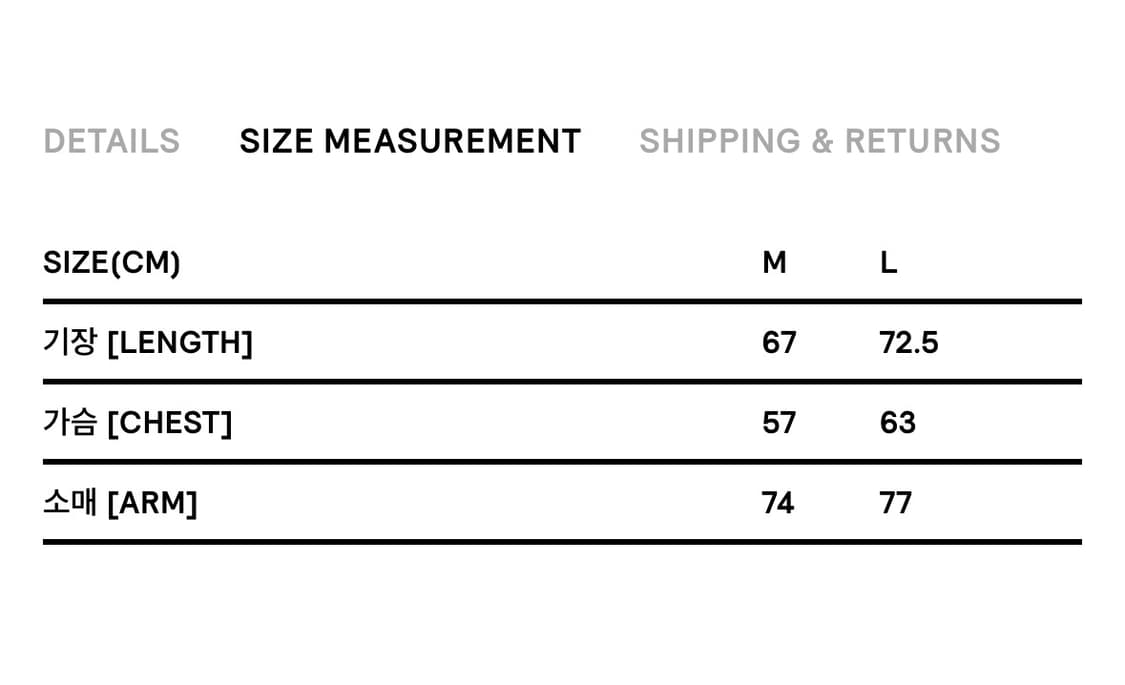Click the [CHEST] bracket text
The image size is (1125, 685).
[170, 423]
